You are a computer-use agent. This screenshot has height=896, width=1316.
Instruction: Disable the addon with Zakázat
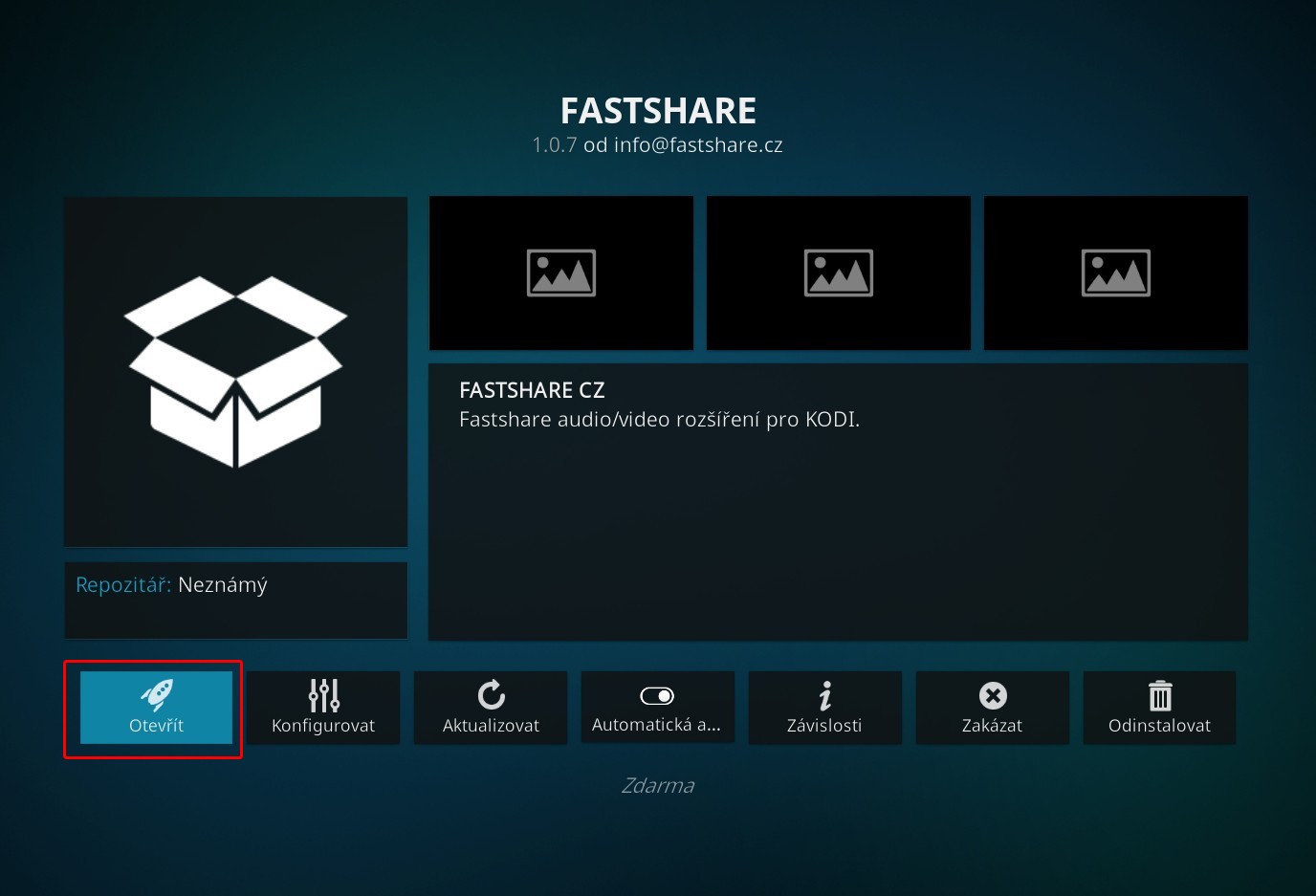(993, 708)
